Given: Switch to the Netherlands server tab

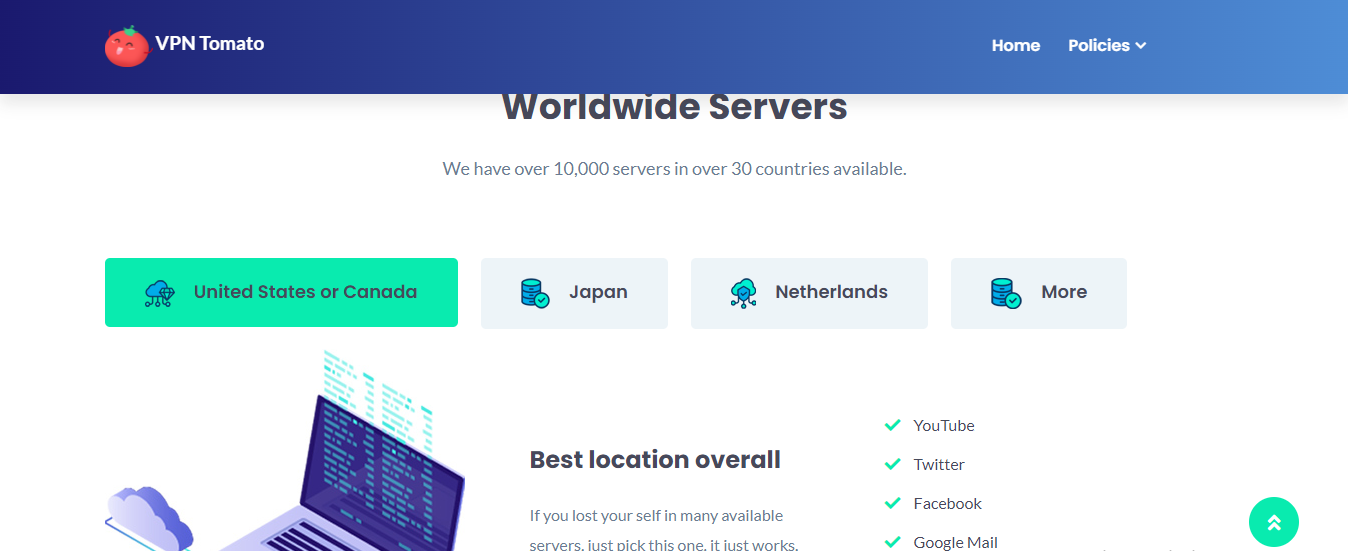Looking at the screenshot, I should pos(809,293).
